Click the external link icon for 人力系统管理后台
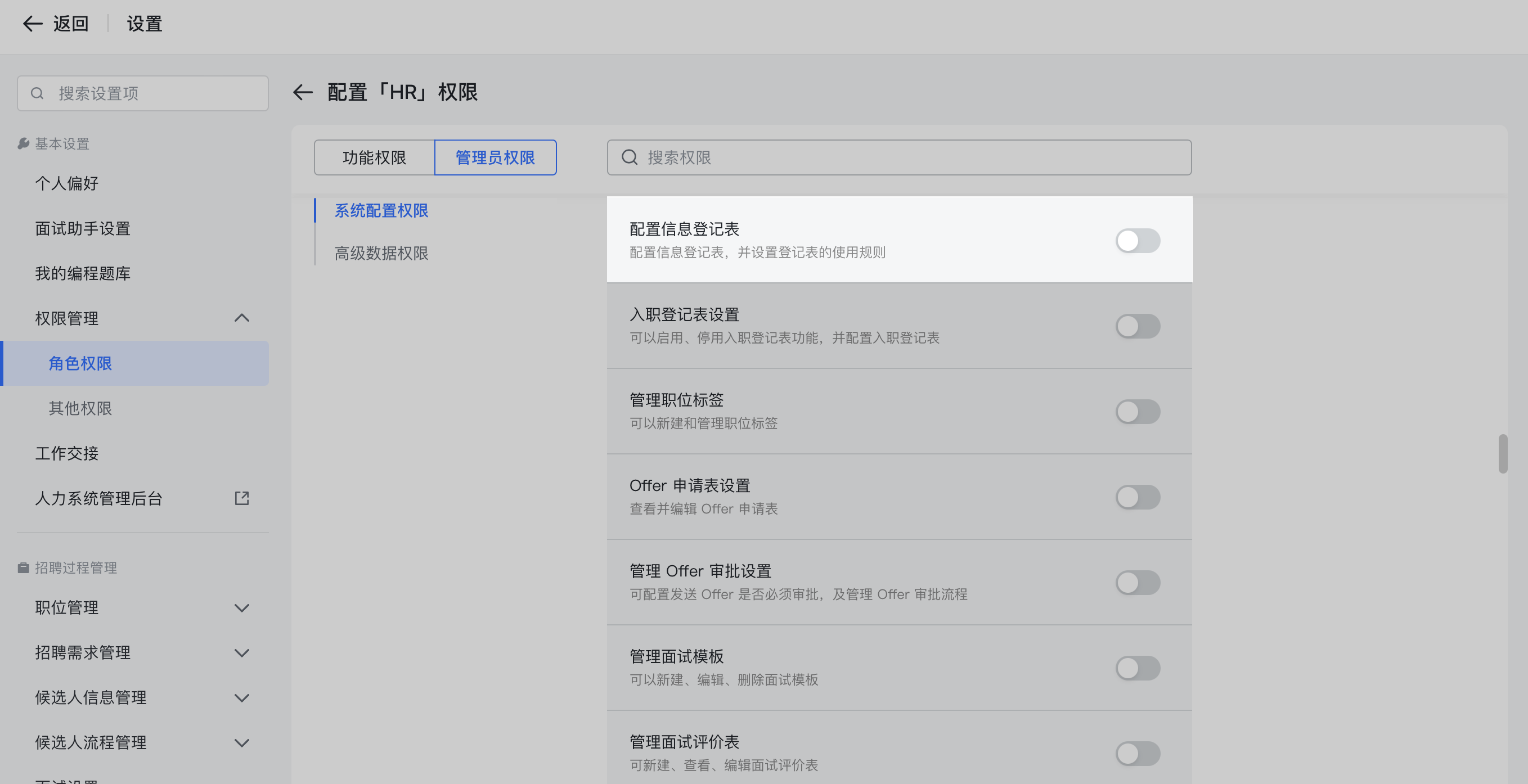The height and width of the screenshot is (784, 1528). tap(241, 498)
